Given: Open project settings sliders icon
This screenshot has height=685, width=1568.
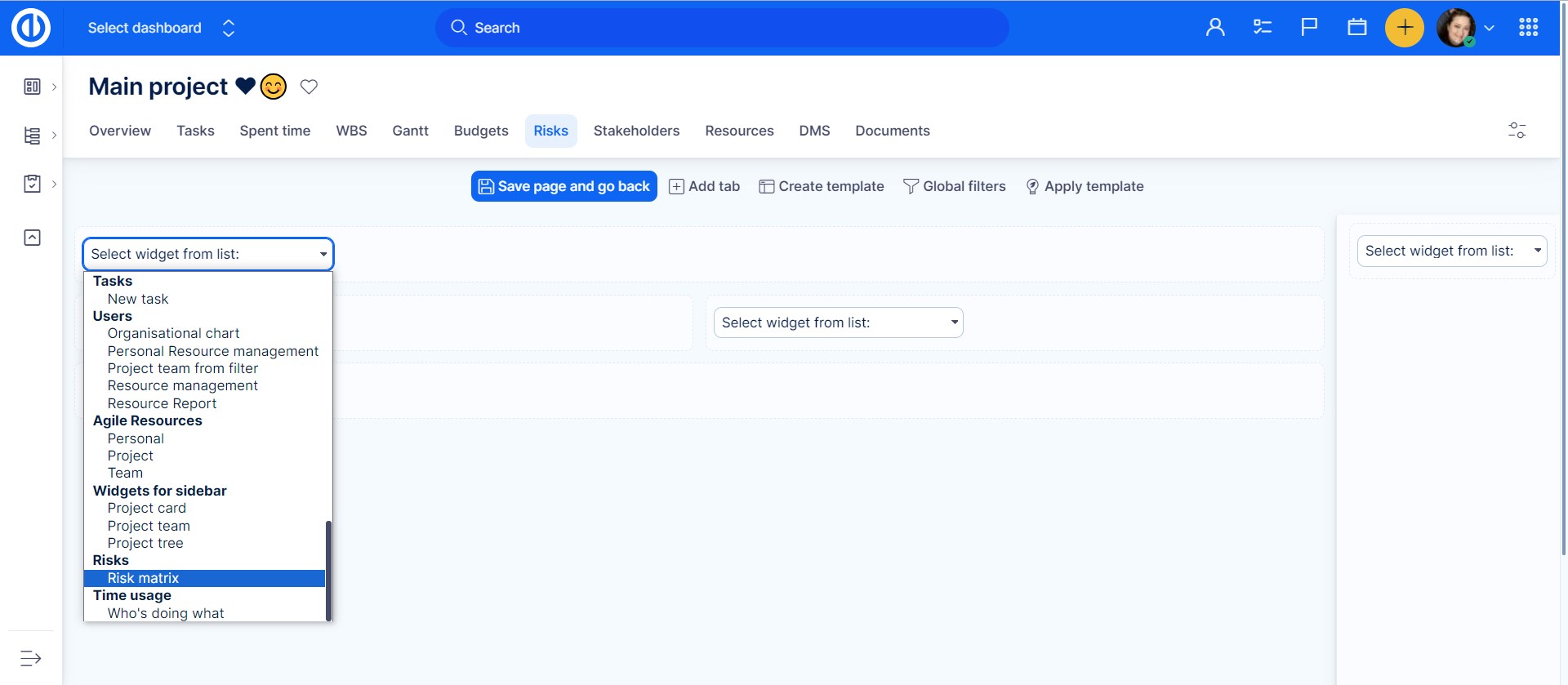Looking at the screenshot, I should [x=1517, y=131].
